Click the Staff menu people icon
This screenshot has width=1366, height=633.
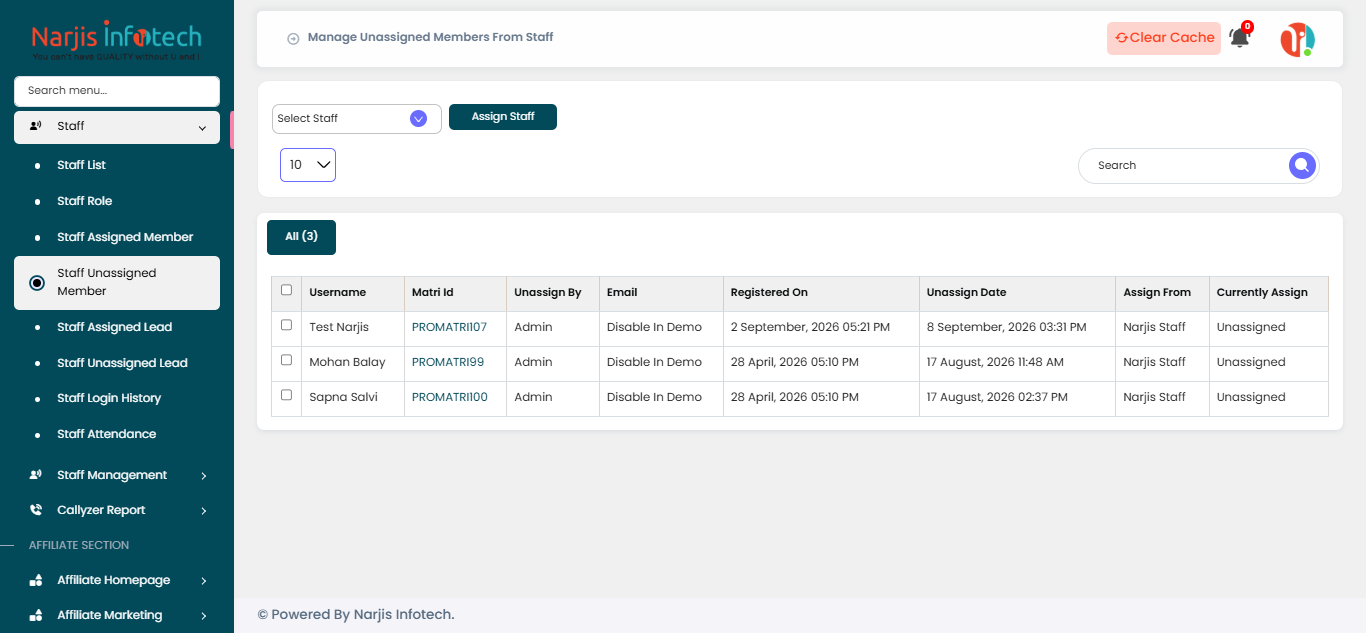pos(35,126)
